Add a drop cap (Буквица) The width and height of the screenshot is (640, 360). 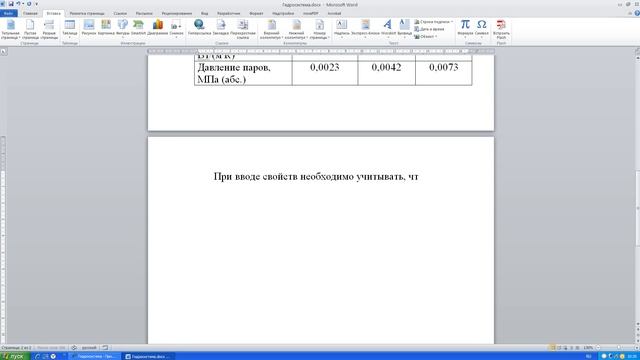(404, 28)
